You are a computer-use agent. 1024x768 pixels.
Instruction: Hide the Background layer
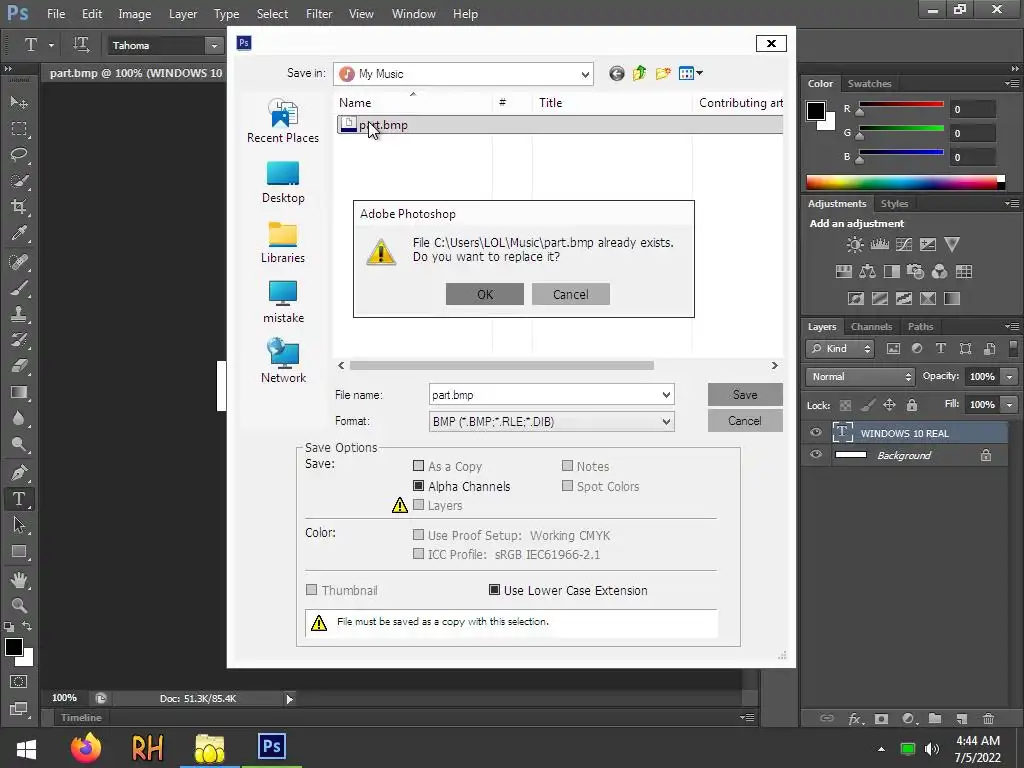pos(816,455)
